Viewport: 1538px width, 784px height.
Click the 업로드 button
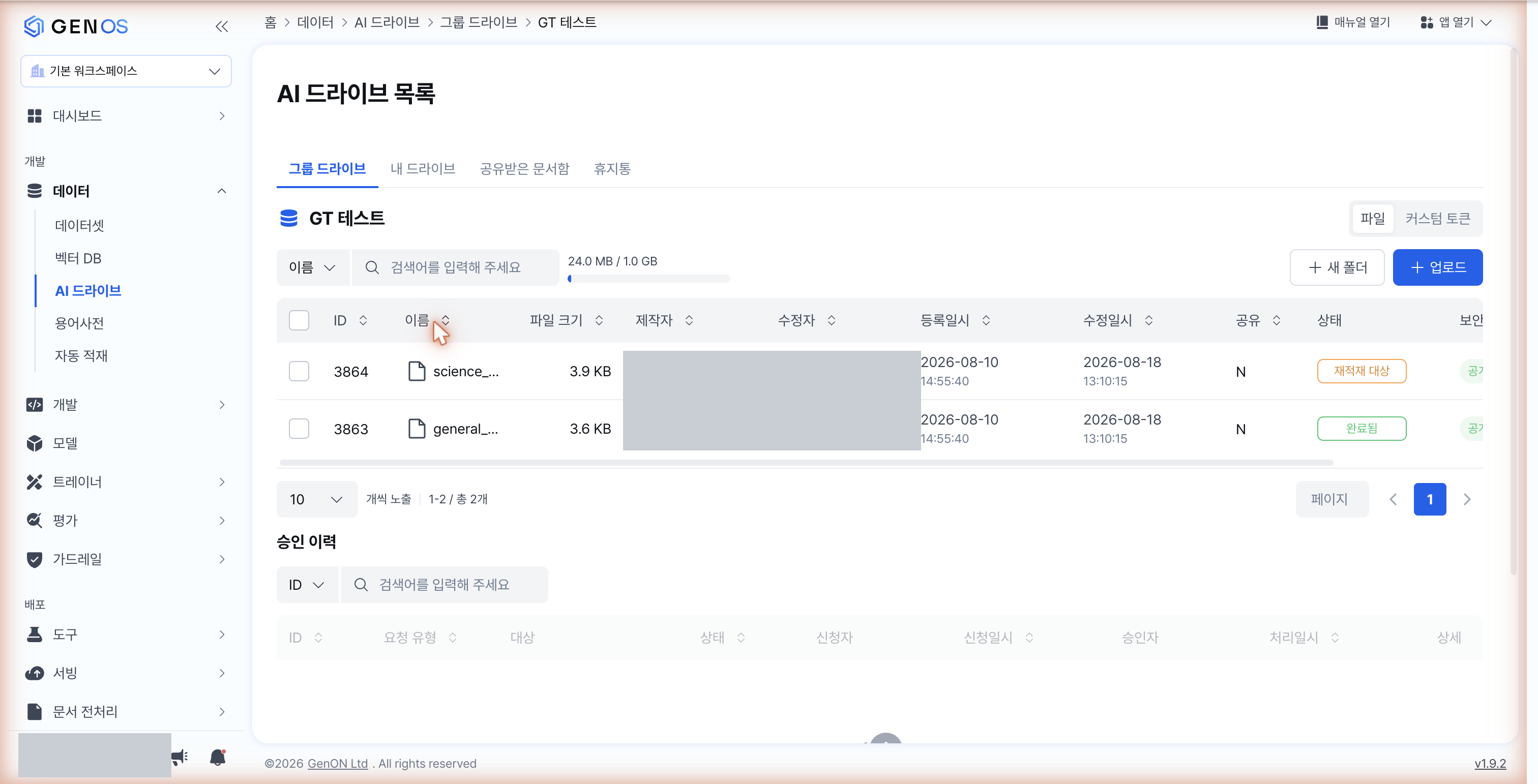click(x=1438, y=267)
